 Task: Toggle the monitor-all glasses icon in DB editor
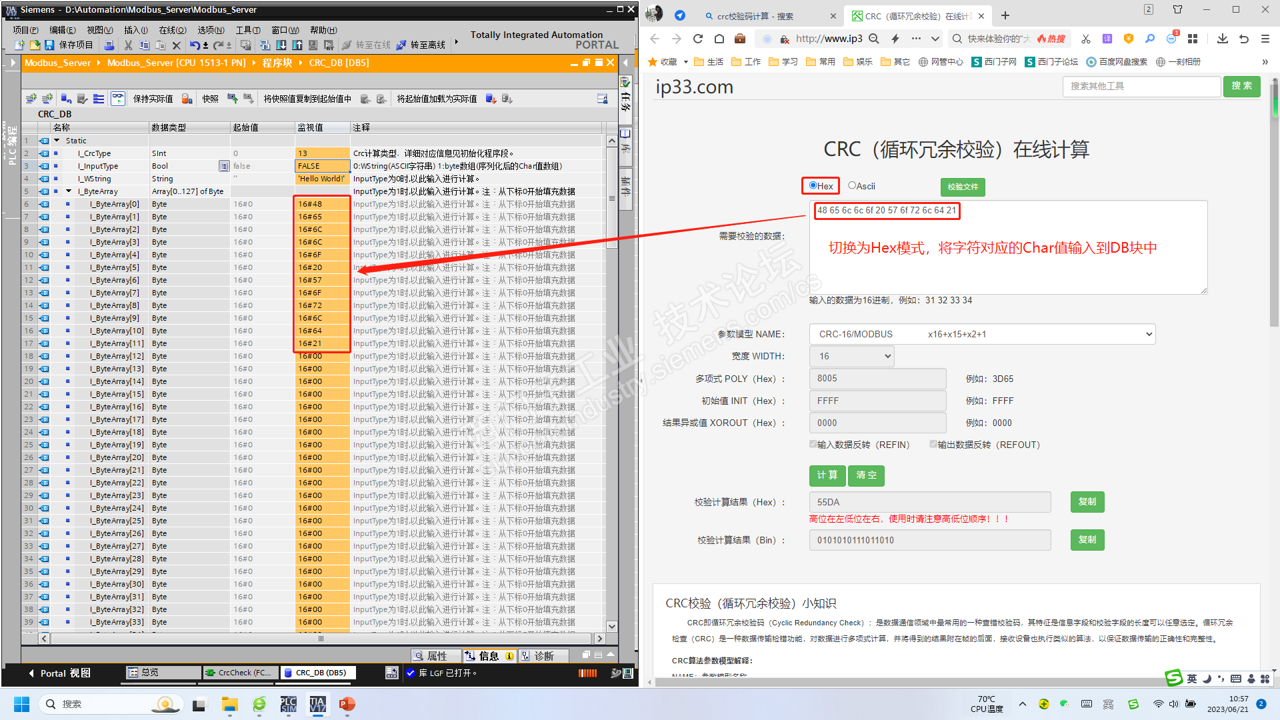click(118, 99)
